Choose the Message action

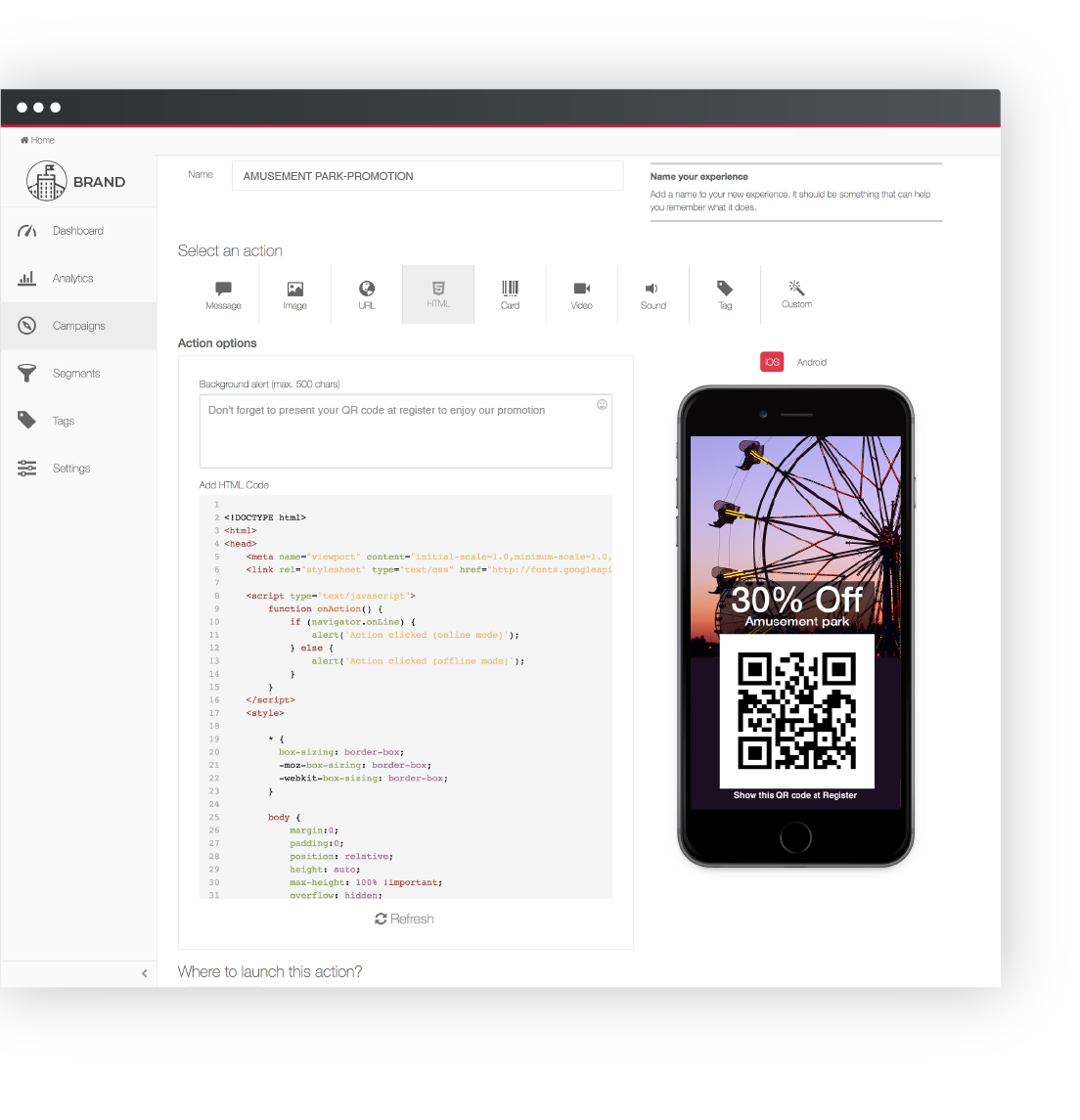pyautogui.click(x=224, y=295)
